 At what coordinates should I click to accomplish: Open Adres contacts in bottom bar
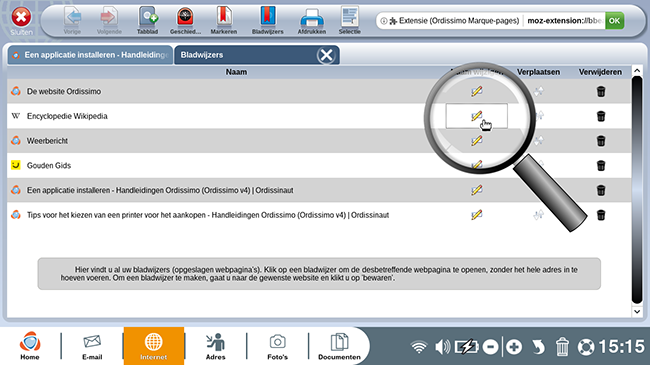tap(216, 346)
